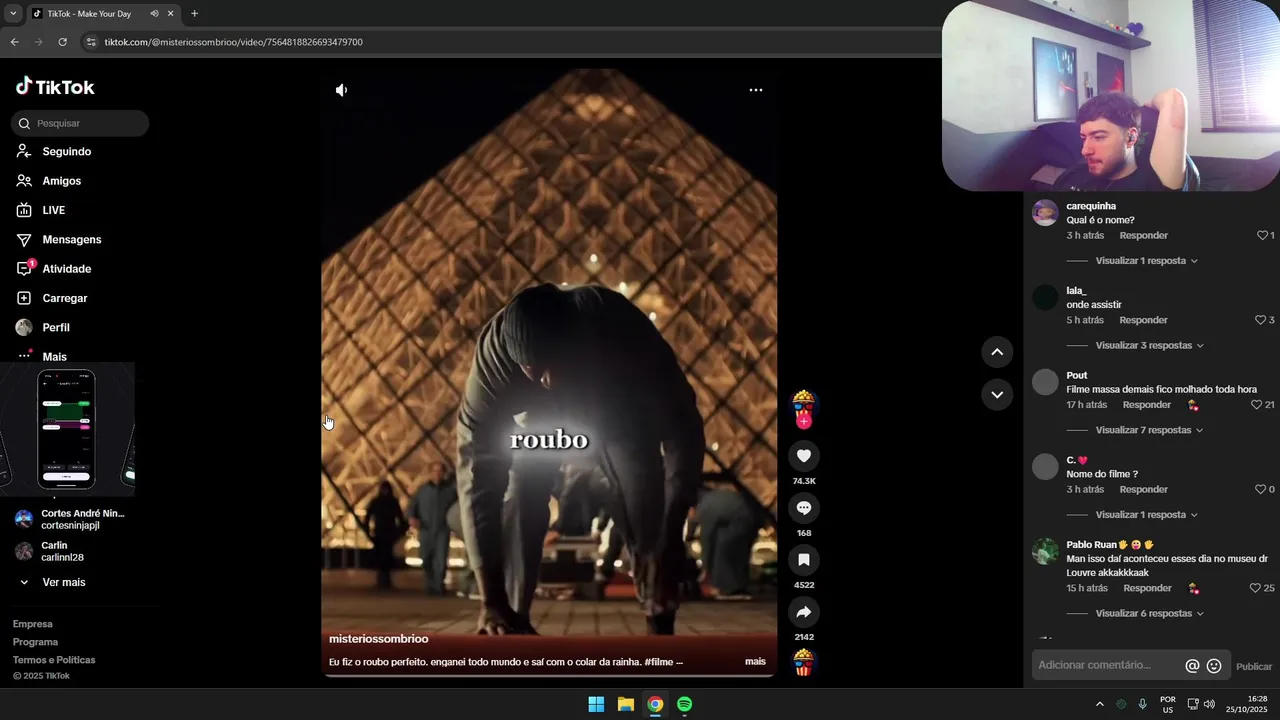This screenshot has width=1280, height=720.
Task: Expand 3 replies under lala_'s comment
Action: click(x=1149, y=346)
